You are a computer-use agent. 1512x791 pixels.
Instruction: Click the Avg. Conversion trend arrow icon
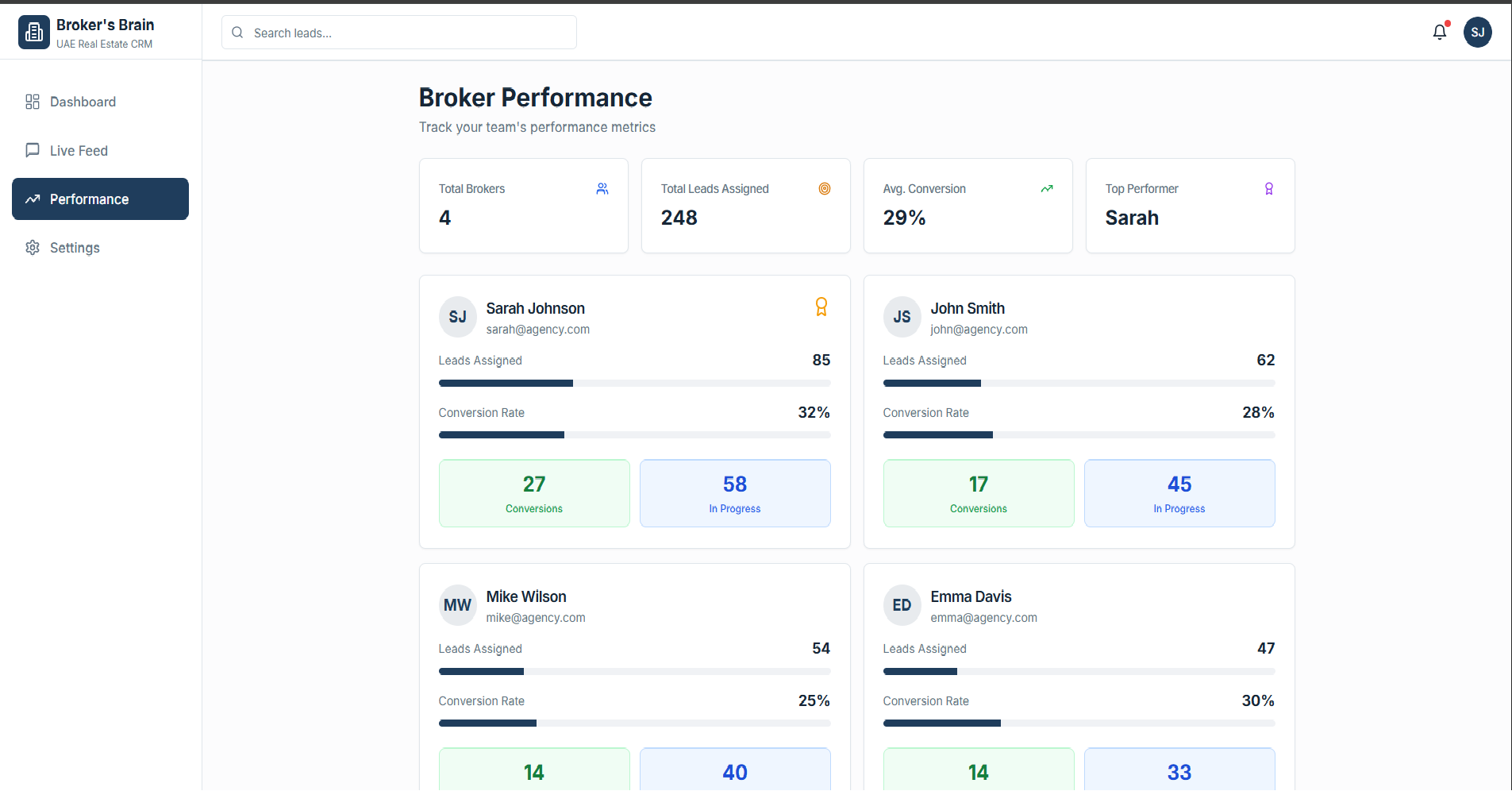click(1047, 189)
